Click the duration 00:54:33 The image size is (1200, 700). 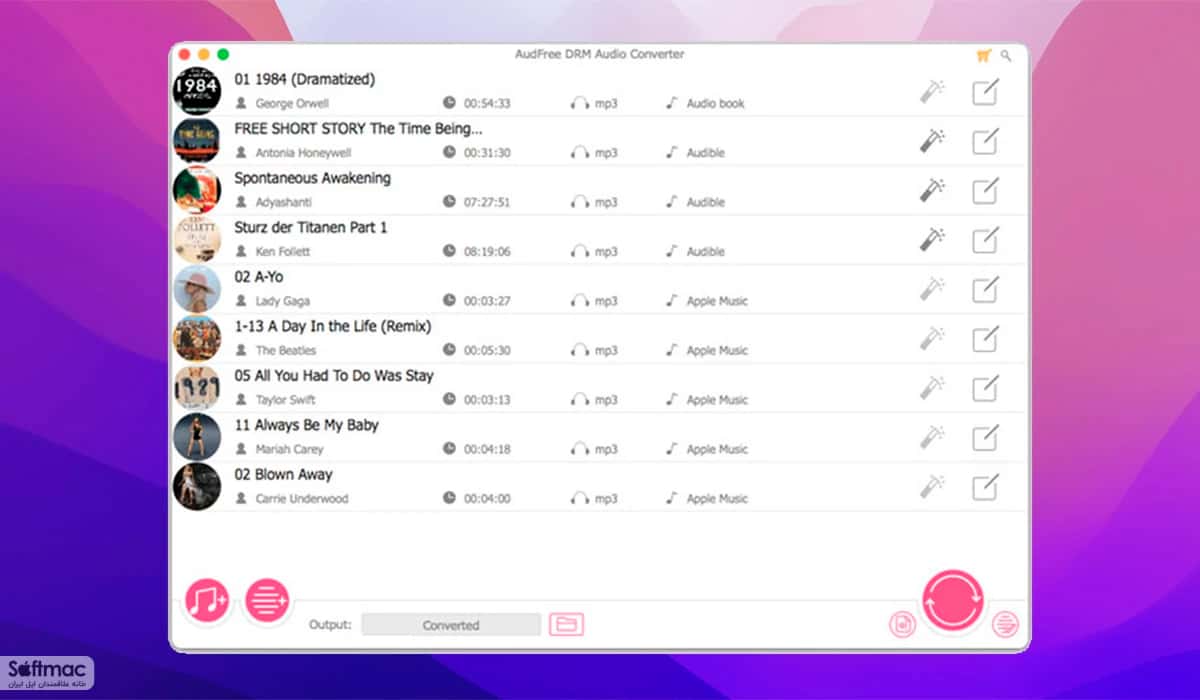487,103
